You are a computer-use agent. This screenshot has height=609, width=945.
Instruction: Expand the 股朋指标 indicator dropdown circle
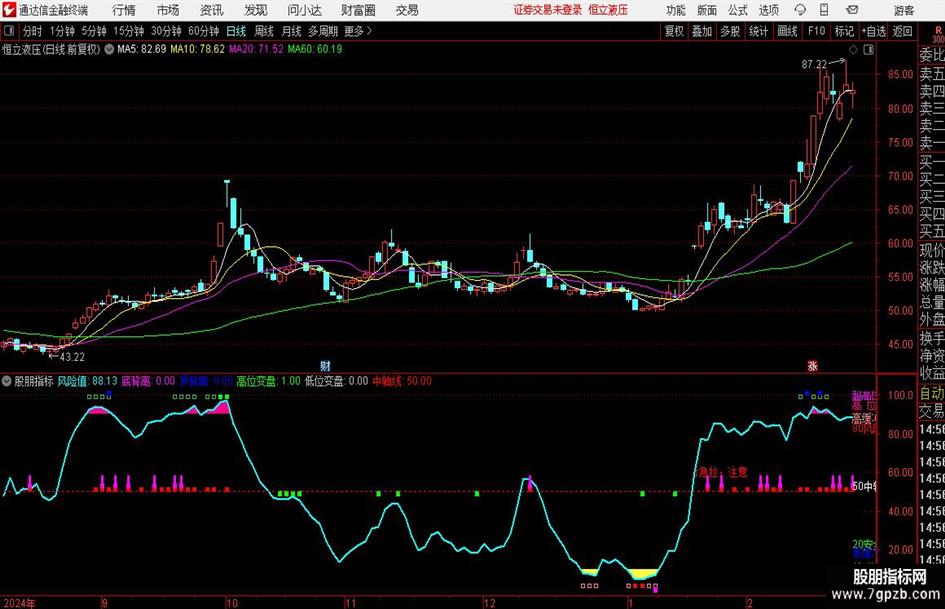click(7, 381)
